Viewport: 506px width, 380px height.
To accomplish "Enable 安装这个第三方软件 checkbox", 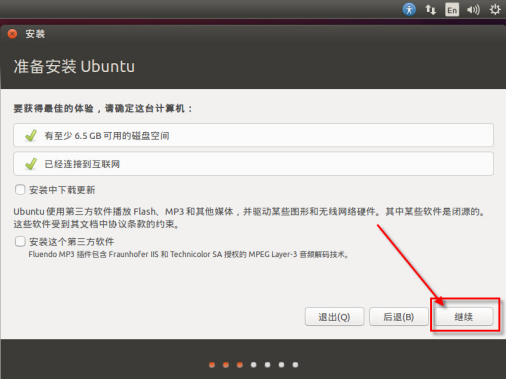I will click(20, 241).
